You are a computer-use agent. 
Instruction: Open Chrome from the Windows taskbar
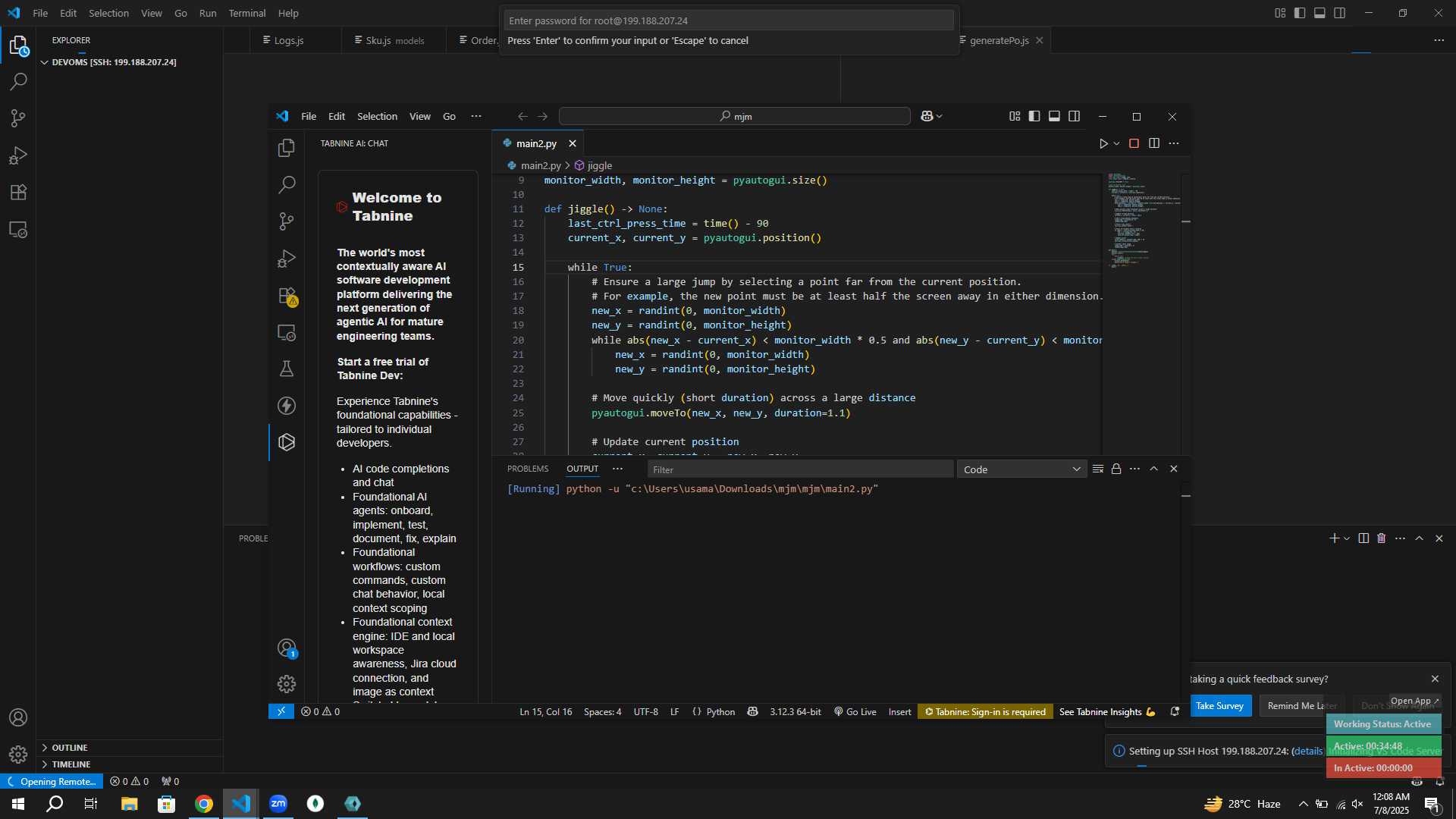click(204, 804)
